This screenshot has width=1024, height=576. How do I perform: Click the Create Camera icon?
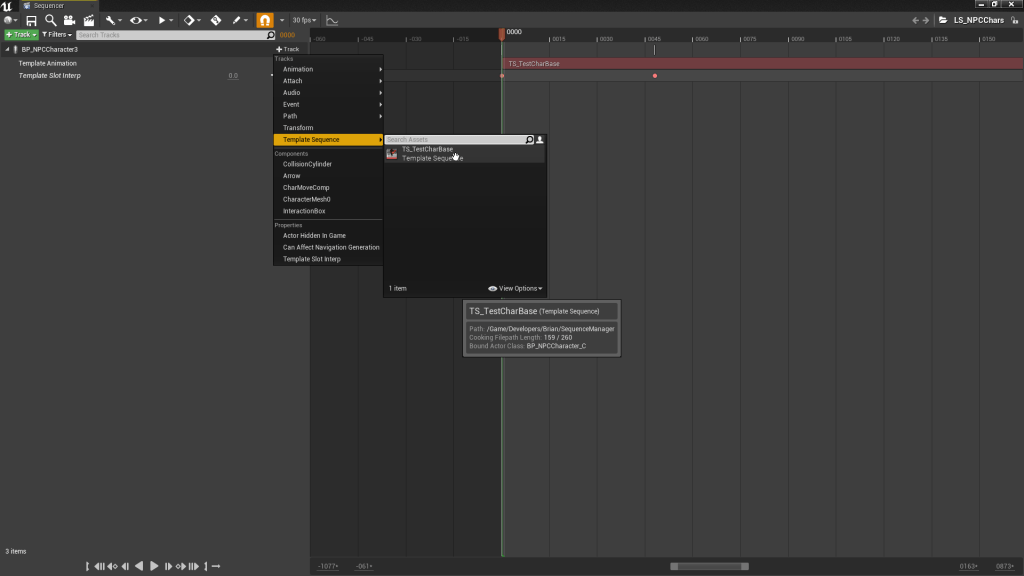(69, 20)
